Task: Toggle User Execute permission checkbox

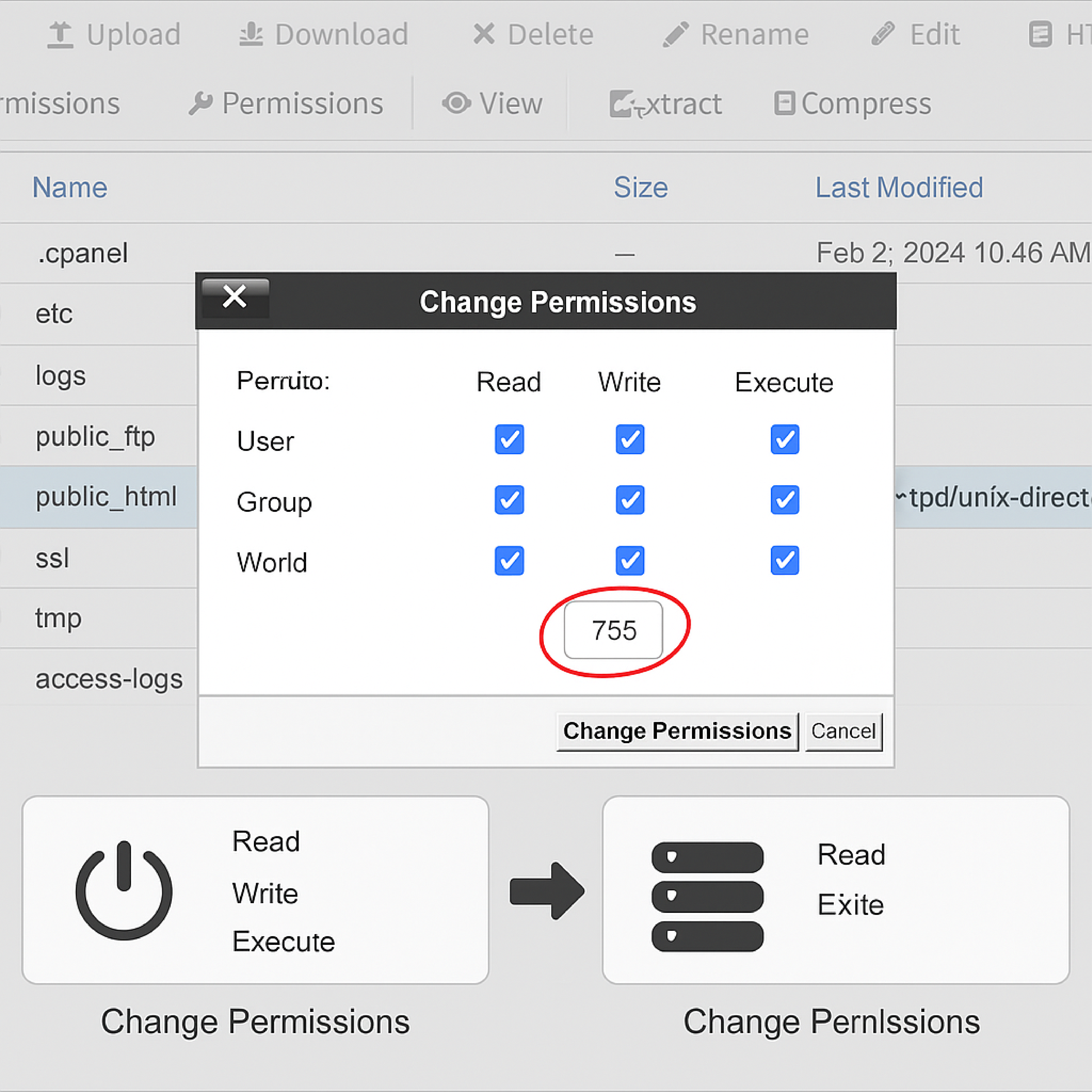Action: click(x=785, y=439)
